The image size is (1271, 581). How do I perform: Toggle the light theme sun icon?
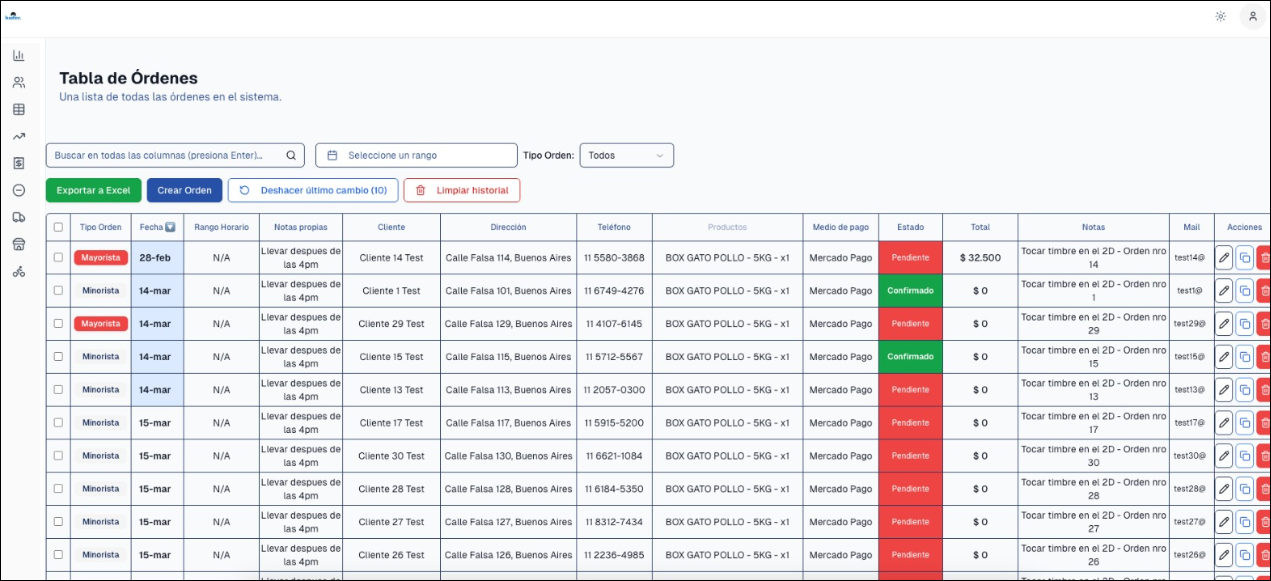pyautogui.click(x=1220, y=16)
